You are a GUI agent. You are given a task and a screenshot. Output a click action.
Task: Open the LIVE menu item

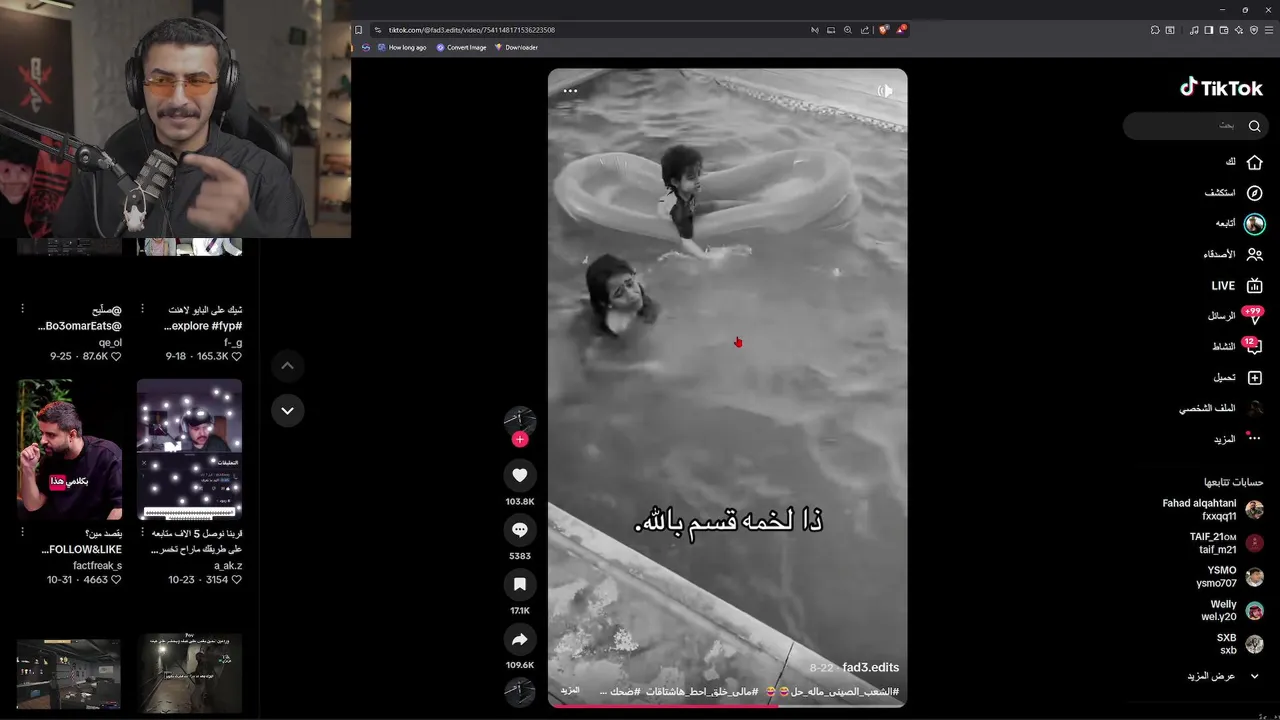coord(1238,286)
